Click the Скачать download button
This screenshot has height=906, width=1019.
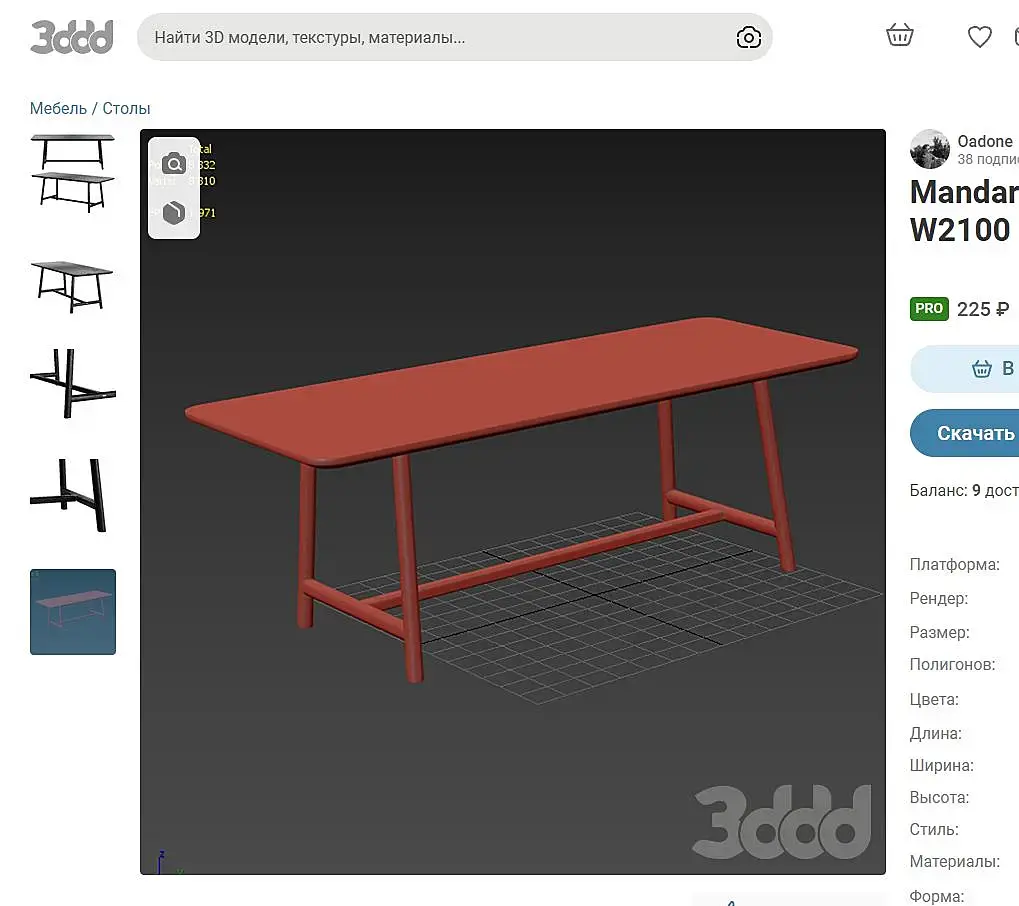[x=964, y=433]
